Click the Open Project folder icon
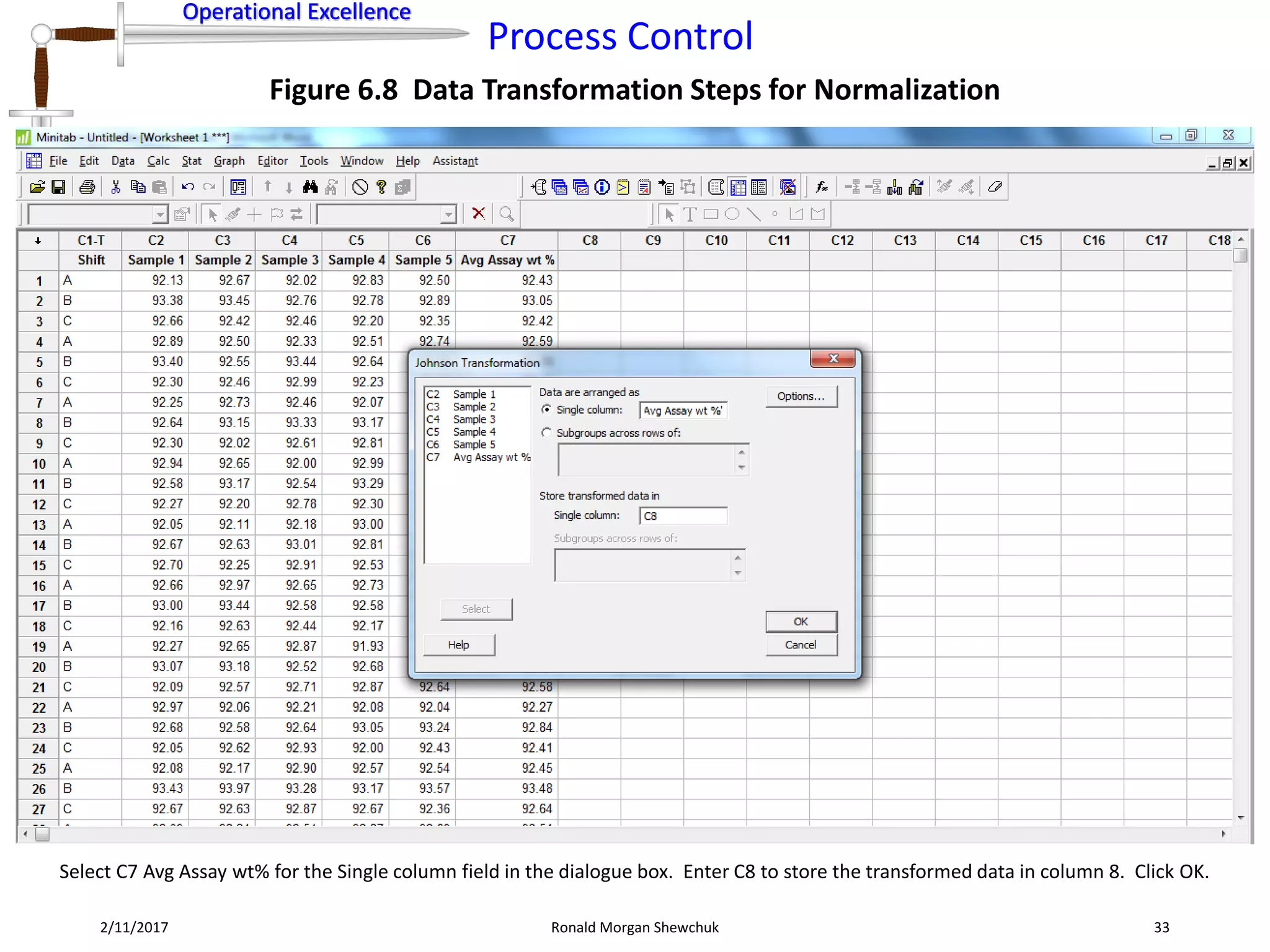 [x=37, y=187]
